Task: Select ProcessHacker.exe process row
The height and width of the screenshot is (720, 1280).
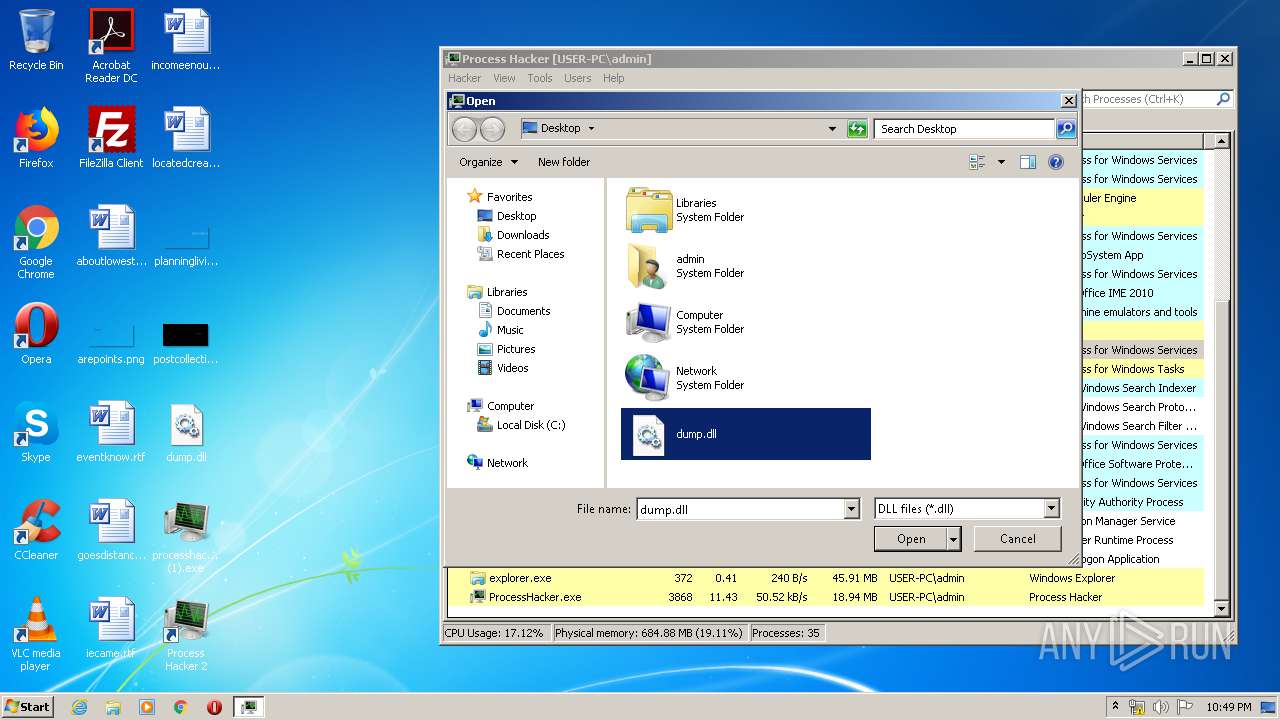Action: pyautogui.click(x=824, y=597)
